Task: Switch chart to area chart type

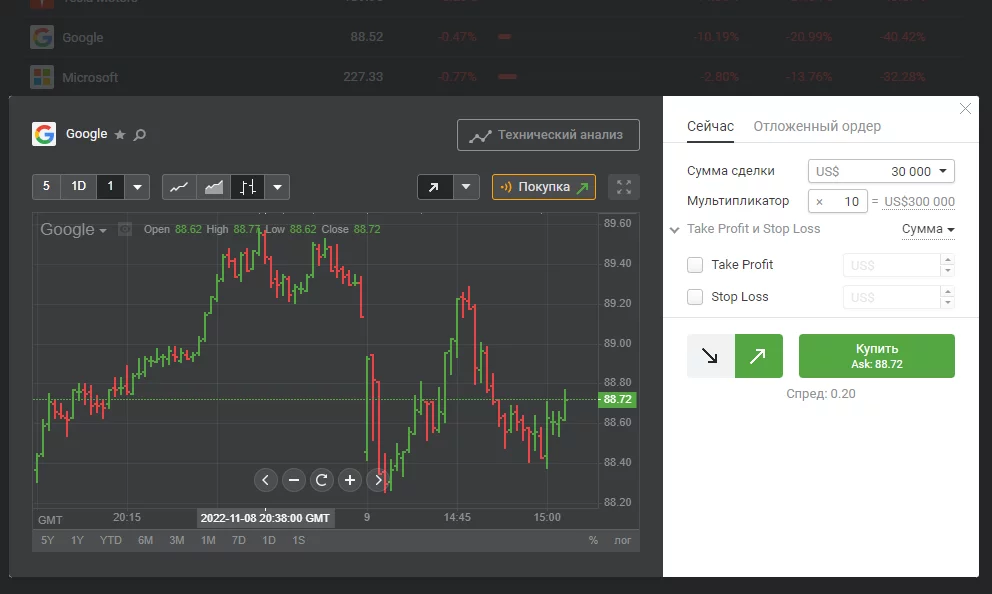Action: pos(213,187)
